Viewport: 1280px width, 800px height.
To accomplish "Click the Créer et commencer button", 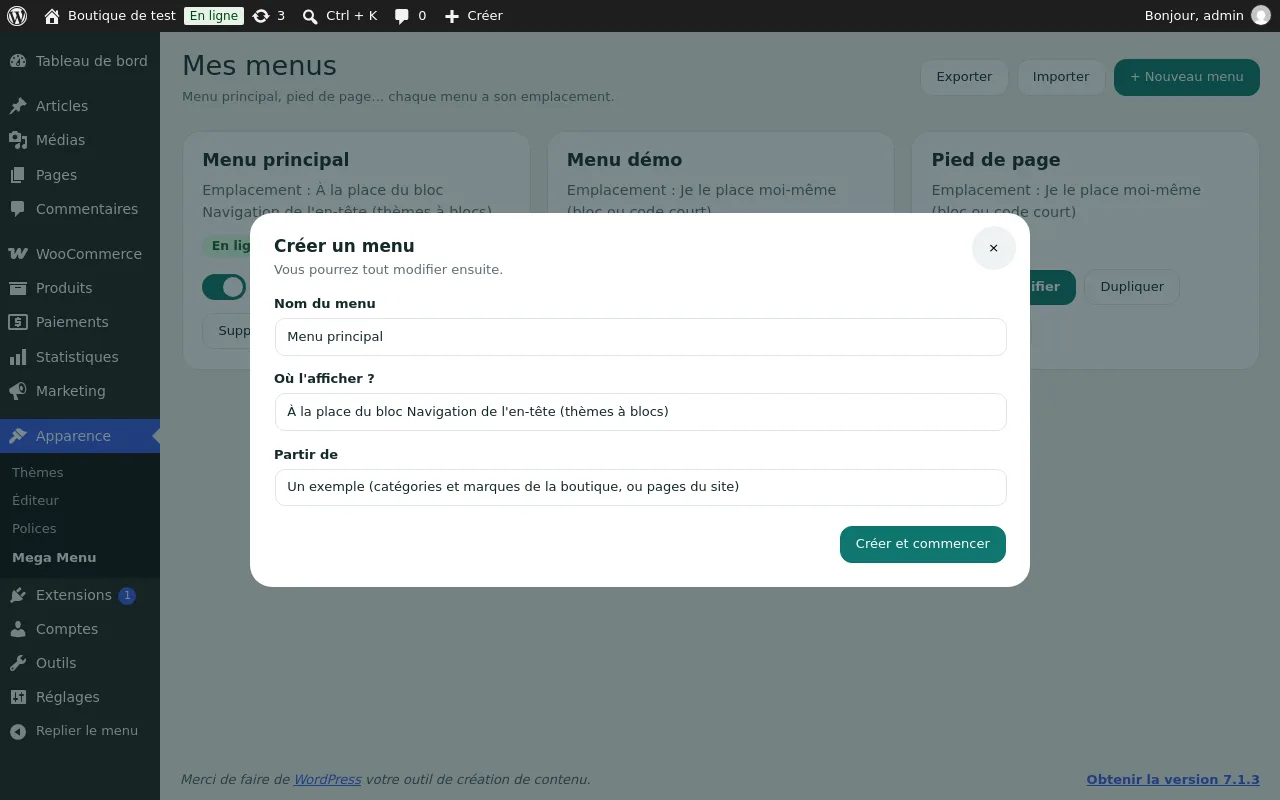I will coord(923,544).
